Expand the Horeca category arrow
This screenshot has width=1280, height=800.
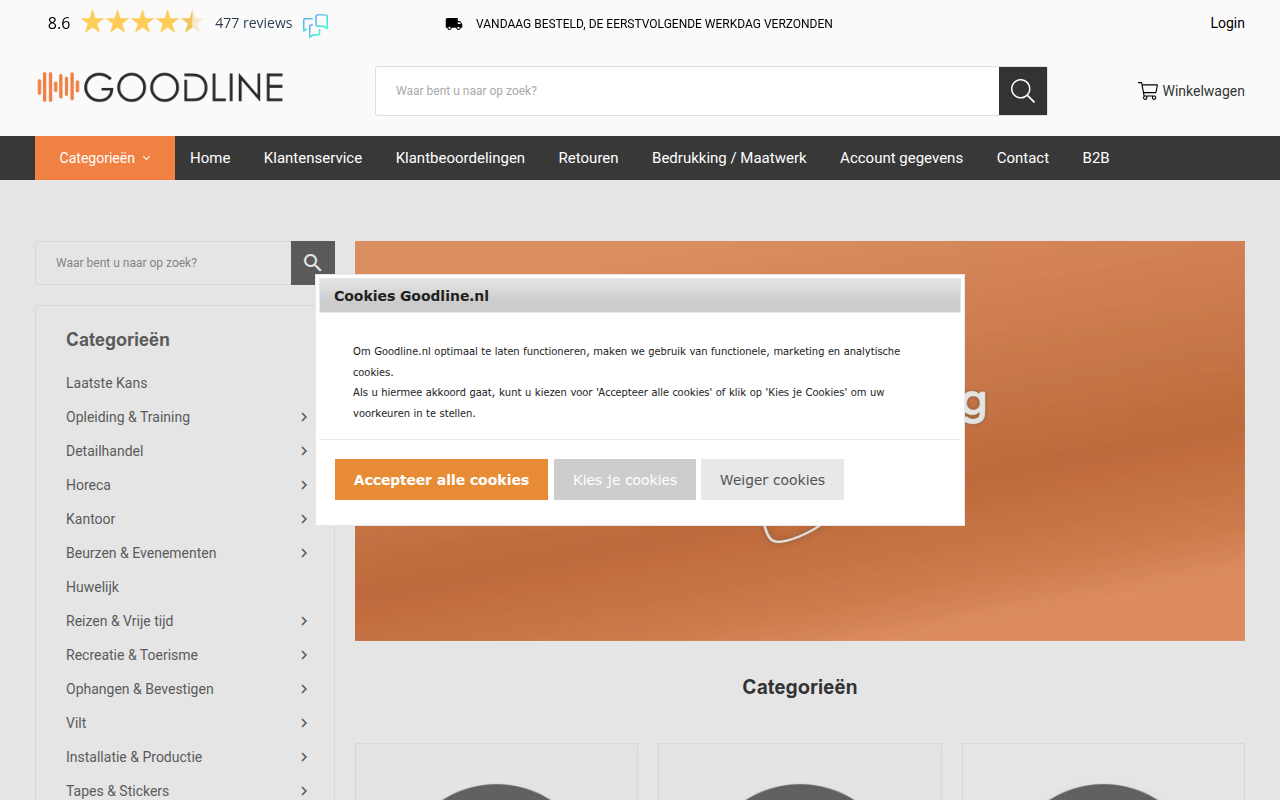[x=304, y=485]
